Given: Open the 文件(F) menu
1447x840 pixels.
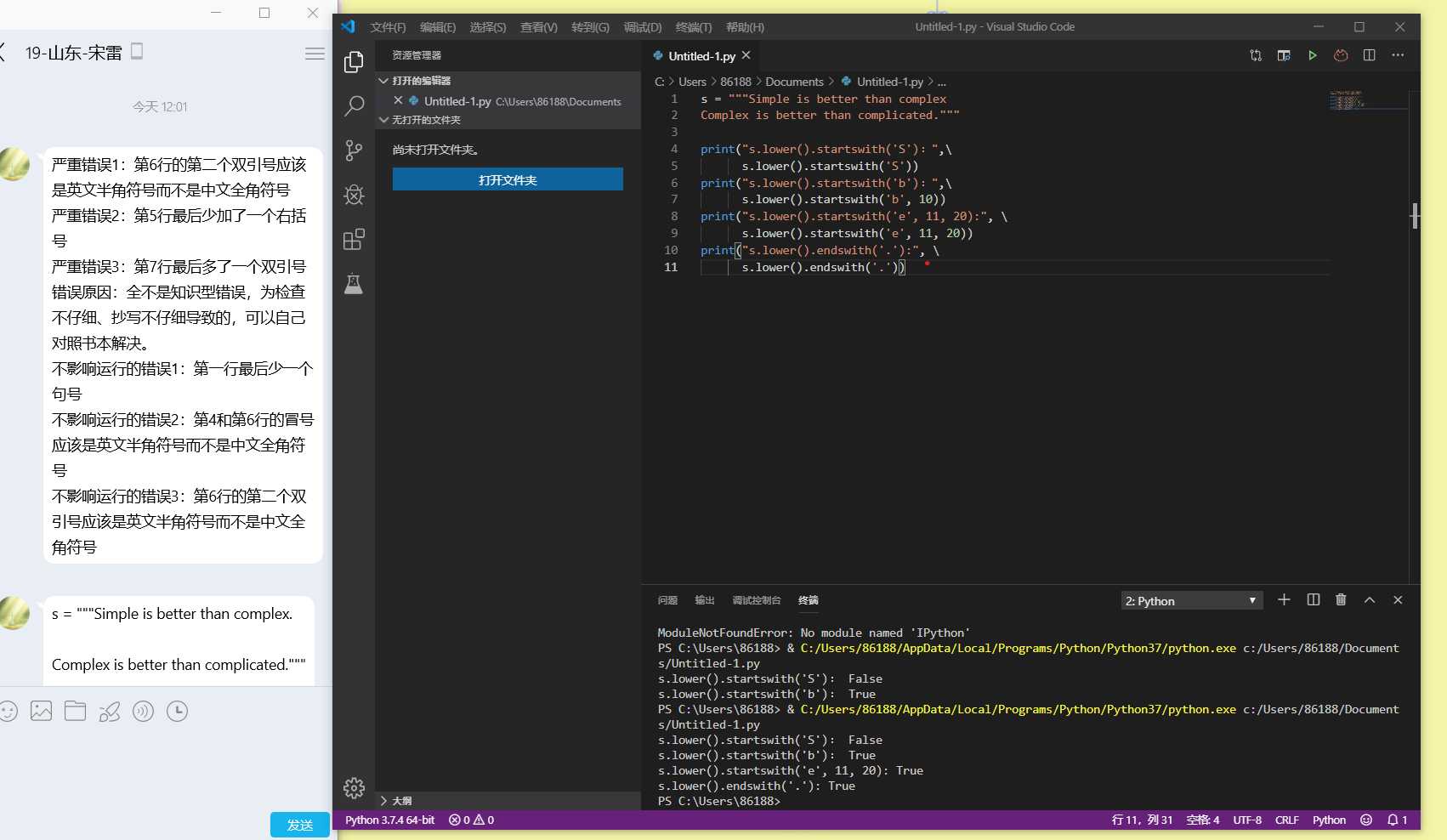Looking at the screenshot, I should pos(388,27).
